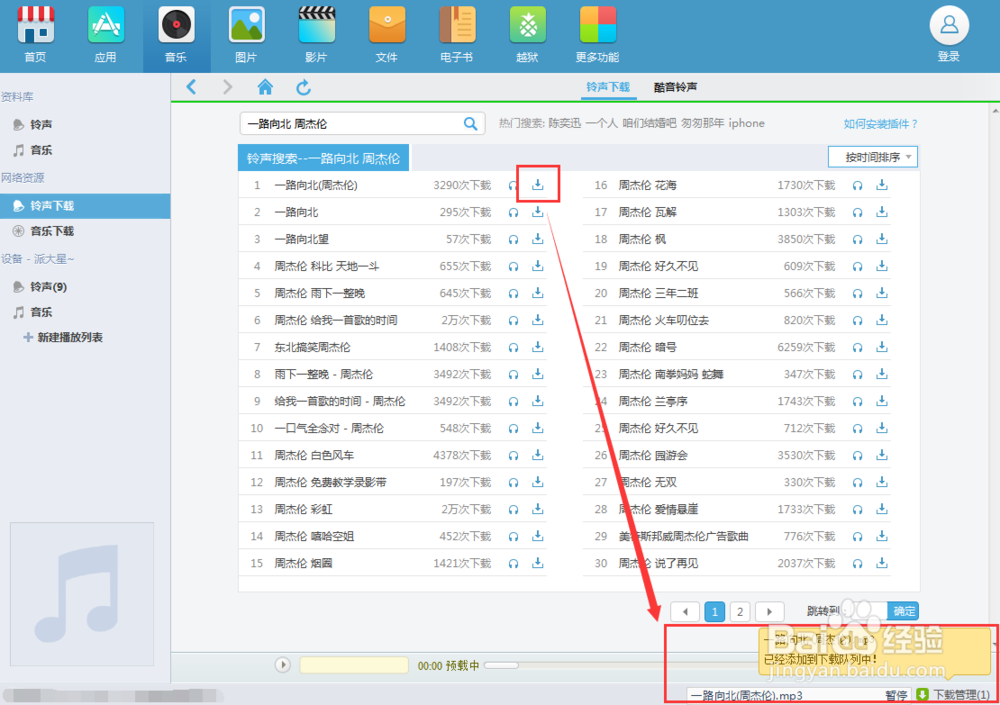Click the home icon in navigation bar
Screen dimensions: 1000x705
coord(265,87)
